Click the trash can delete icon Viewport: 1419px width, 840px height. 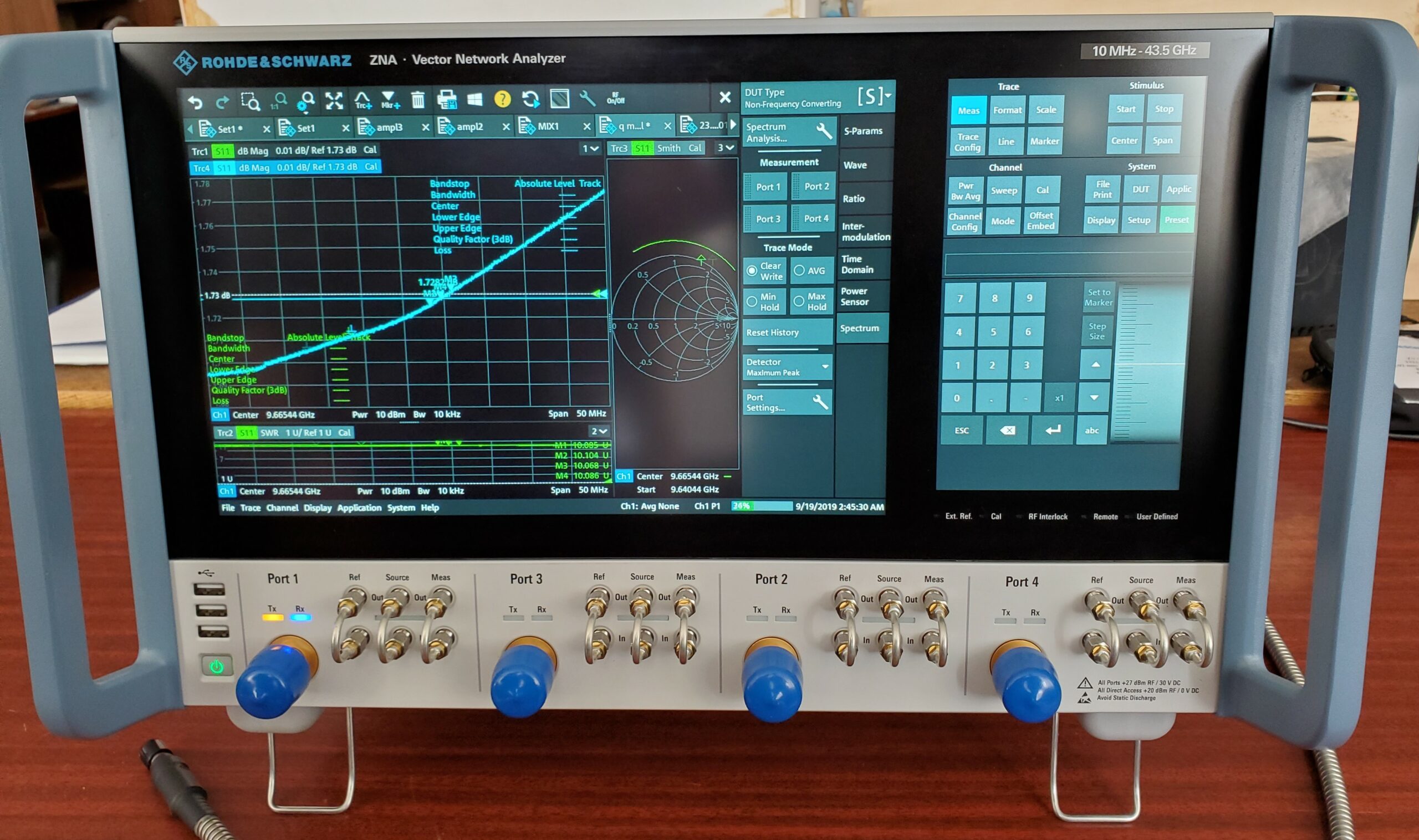[x=418, y=100]
